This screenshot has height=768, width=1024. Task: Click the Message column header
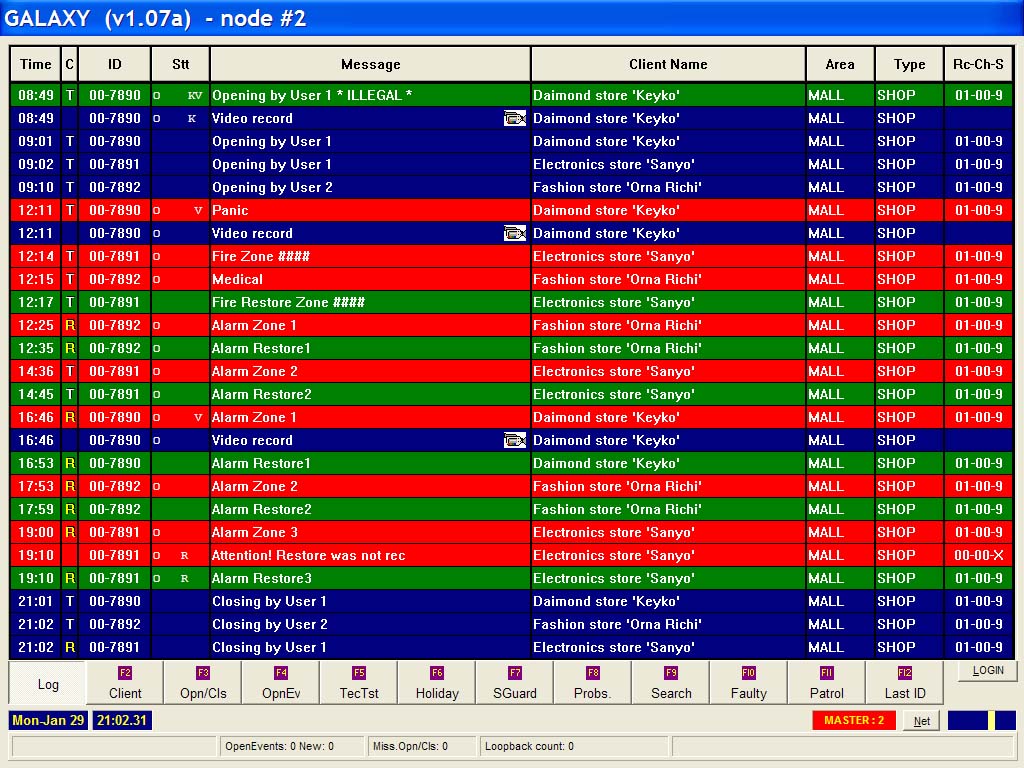(x=370, y=64)
